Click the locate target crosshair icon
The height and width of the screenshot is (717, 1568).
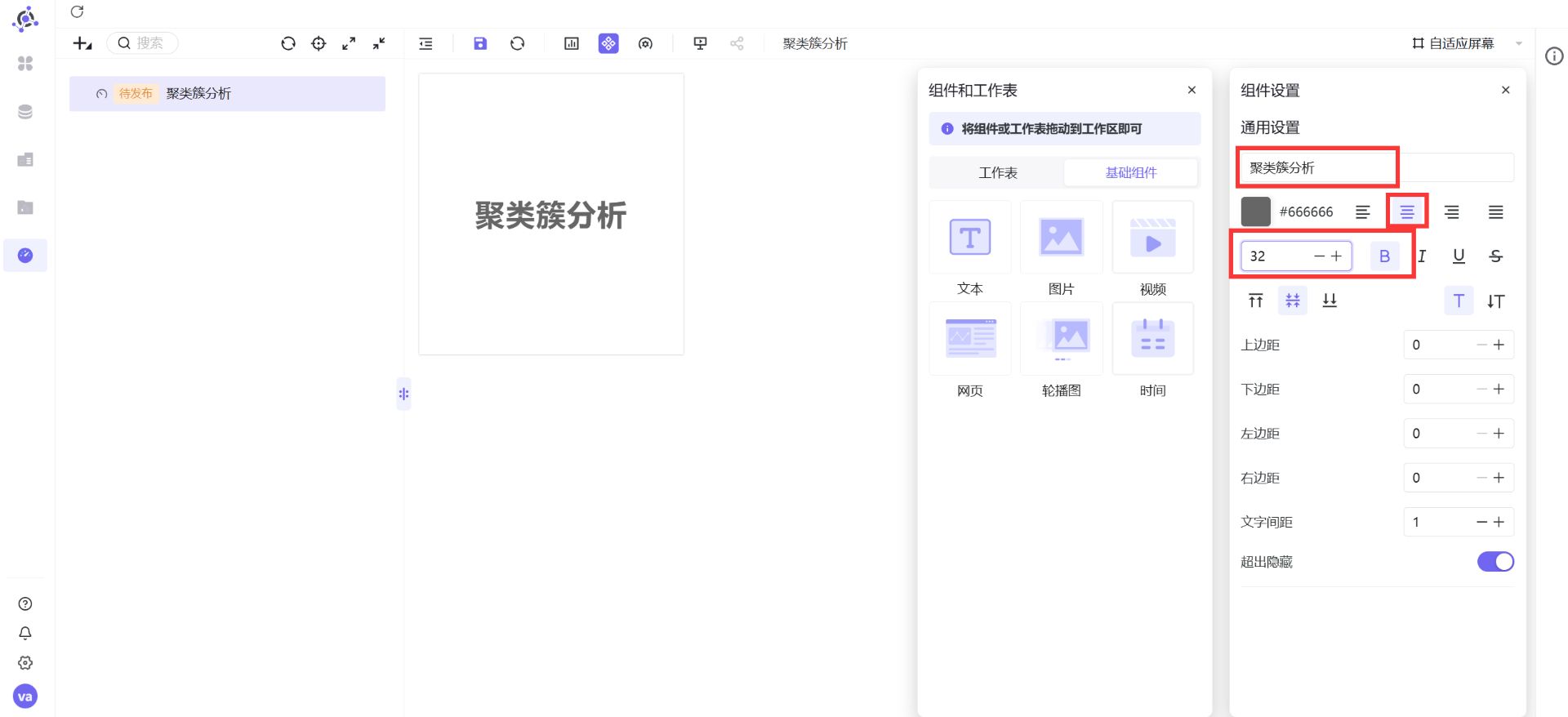click(x=318, y=43)
